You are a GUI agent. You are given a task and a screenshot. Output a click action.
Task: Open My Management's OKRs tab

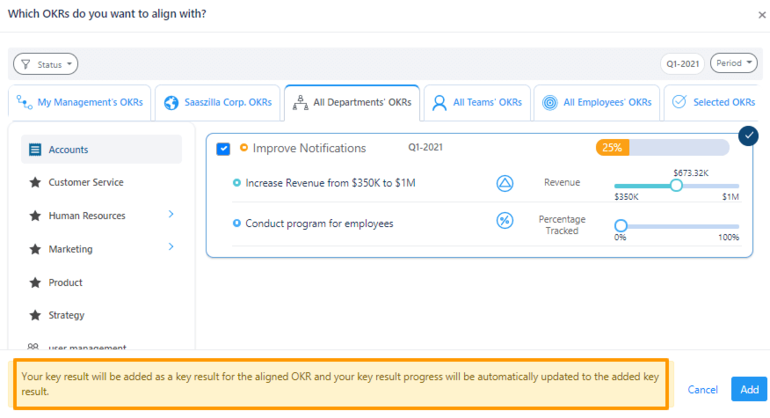click(x=80, y=102)
